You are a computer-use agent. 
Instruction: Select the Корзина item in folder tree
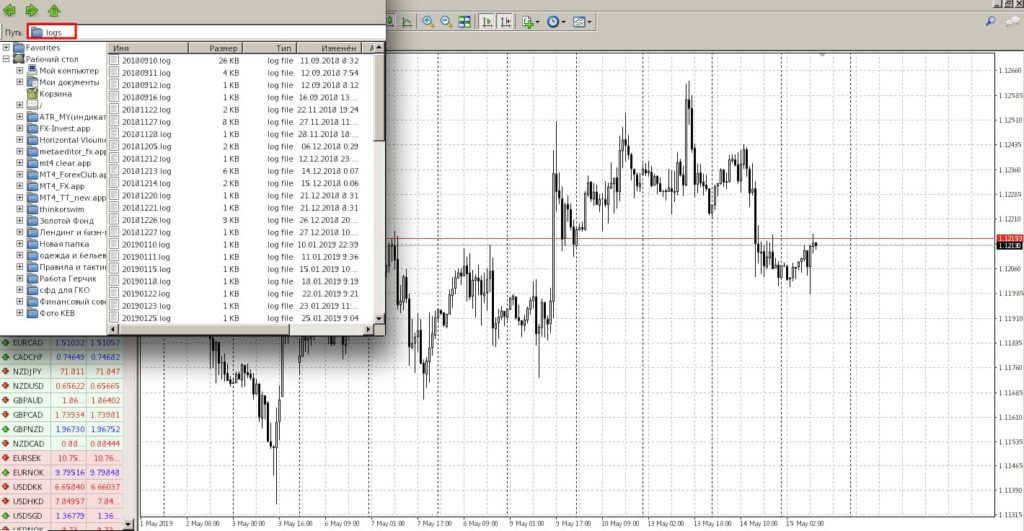[55, 94]
